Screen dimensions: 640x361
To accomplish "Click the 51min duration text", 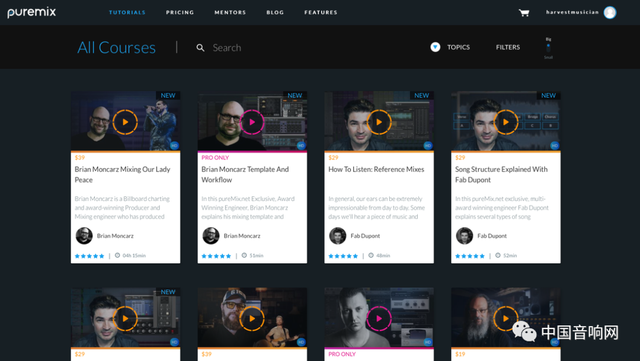I will click(257, 256).
